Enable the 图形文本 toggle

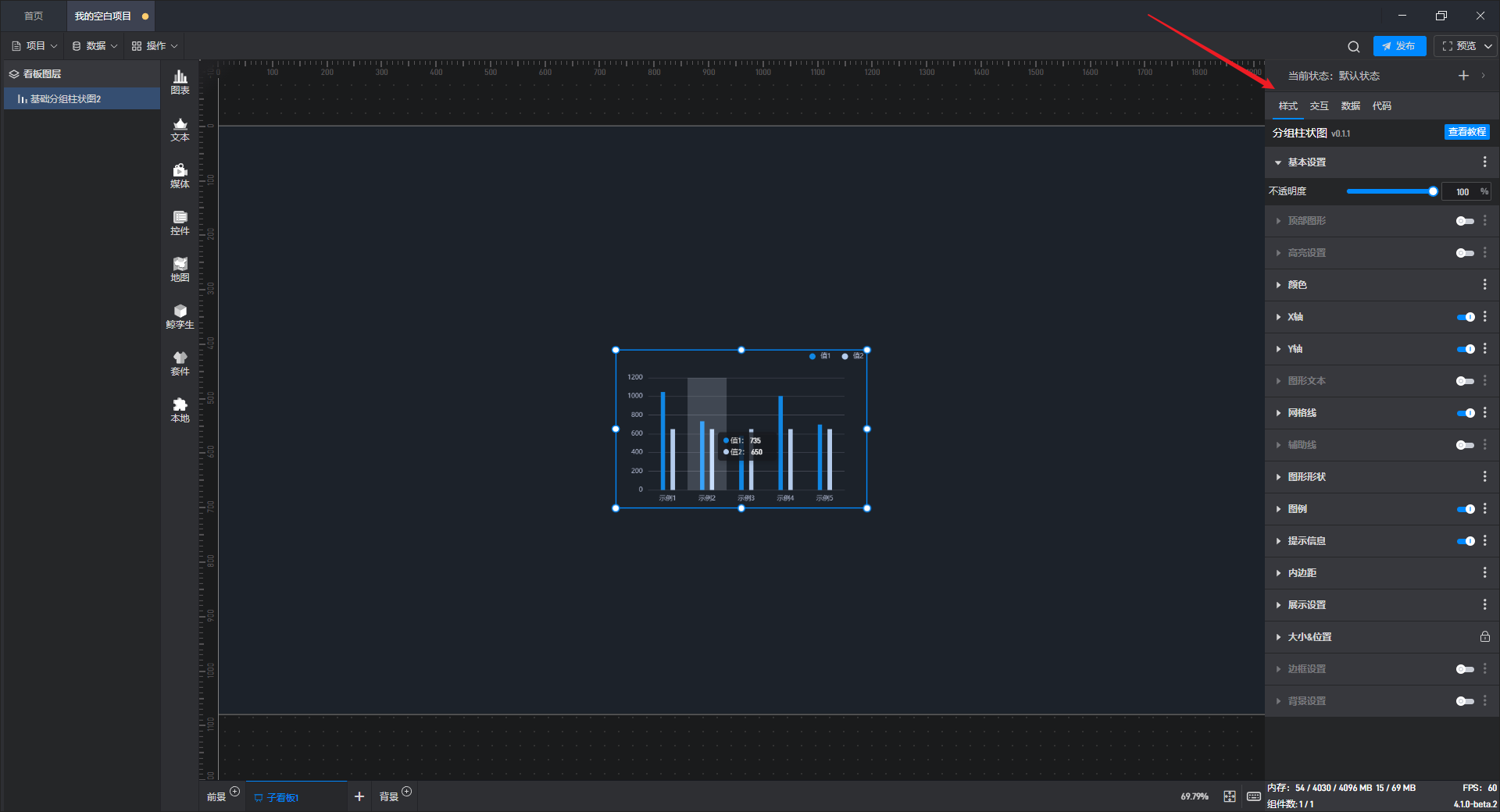(x=1465, y=381)
